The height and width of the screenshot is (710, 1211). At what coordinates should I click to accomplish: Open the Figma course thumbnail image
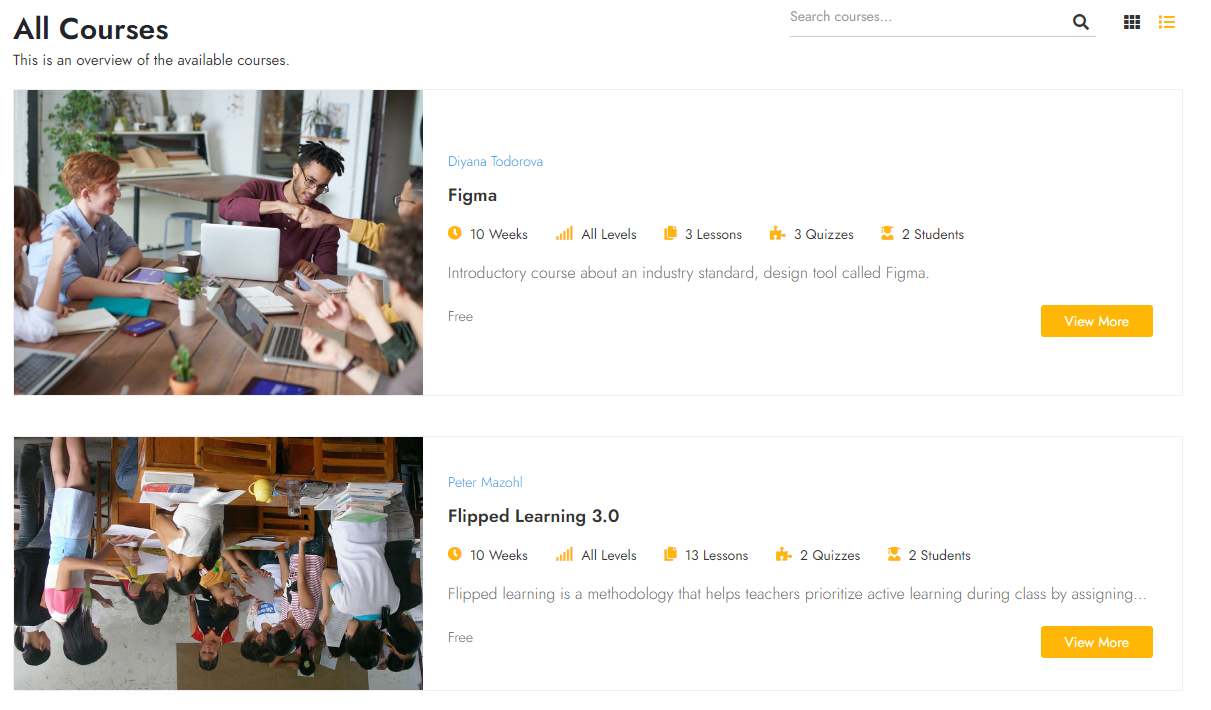click(x=218, y=242)
